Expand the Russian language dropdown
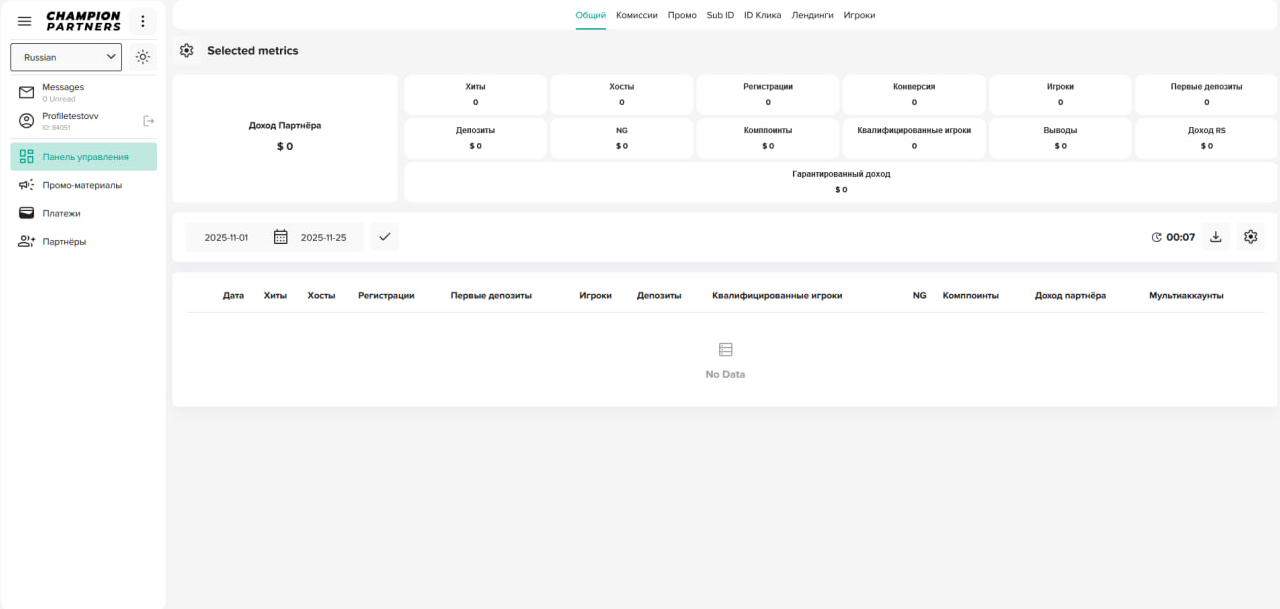This screenshot has width=1280, height=609. click(x=66, y=57)
